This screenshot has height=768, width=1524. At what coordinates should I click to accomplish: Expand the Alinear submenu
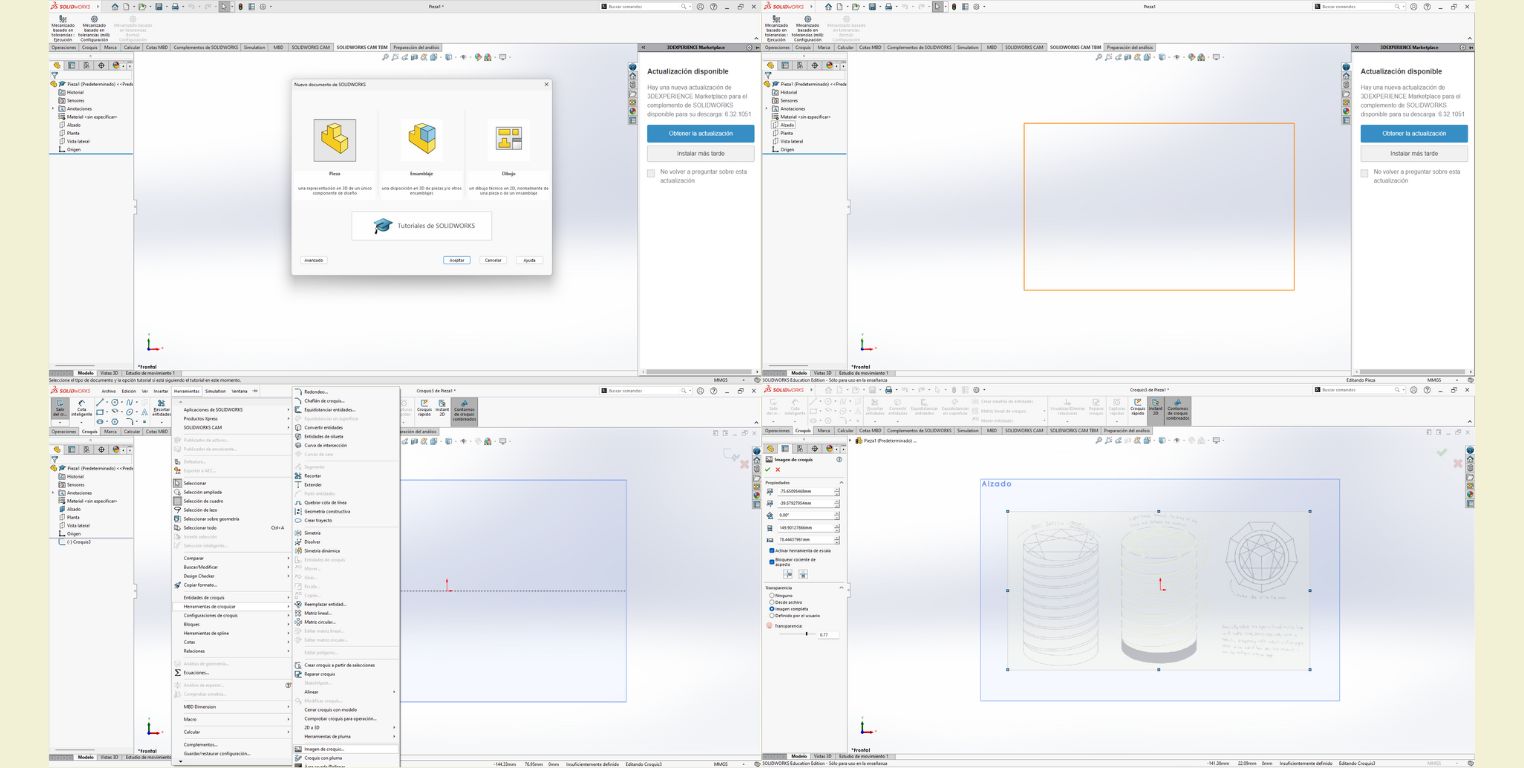(x=345, y=692)
